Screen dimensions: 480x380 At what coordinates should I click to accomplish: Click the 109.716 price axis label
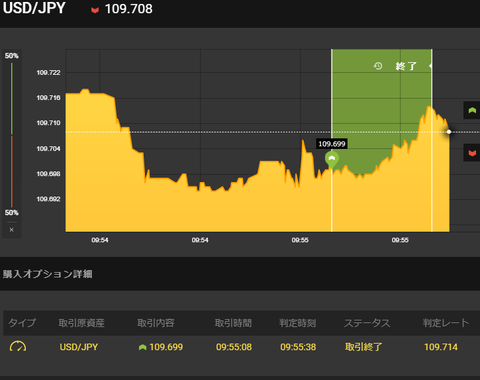[48, 98]
